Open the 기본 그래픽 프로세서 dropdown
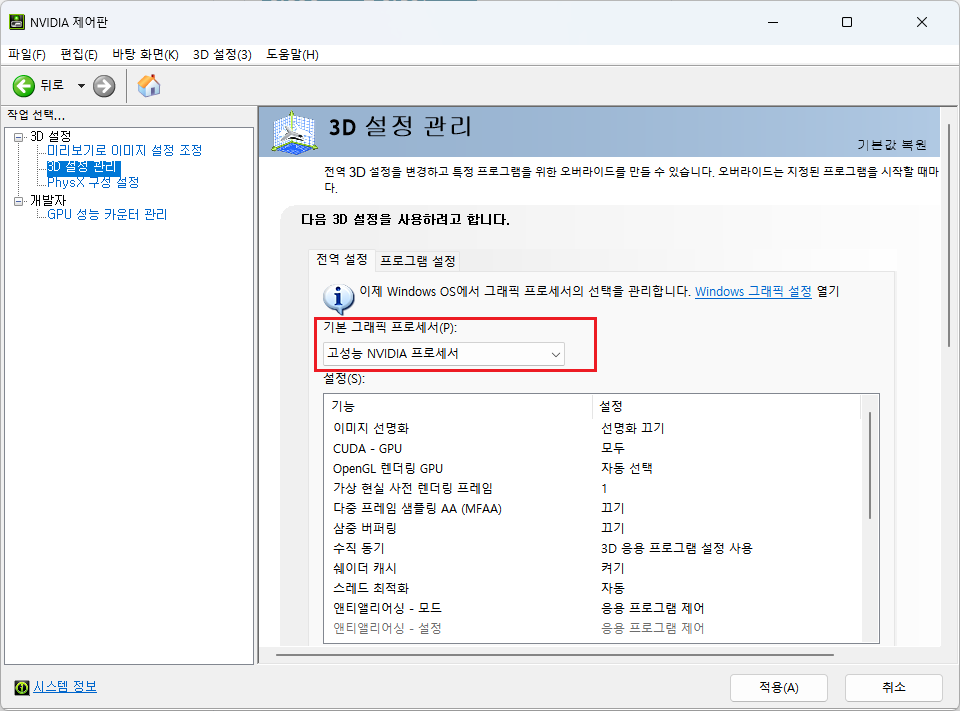The width and height of the screenshot is (960, 711). coord(443,354)
